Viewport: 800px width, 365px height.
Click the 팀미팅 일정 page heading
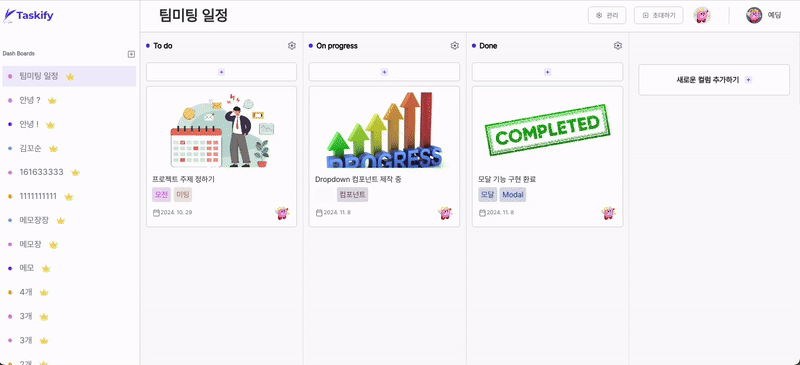point(193,16)
